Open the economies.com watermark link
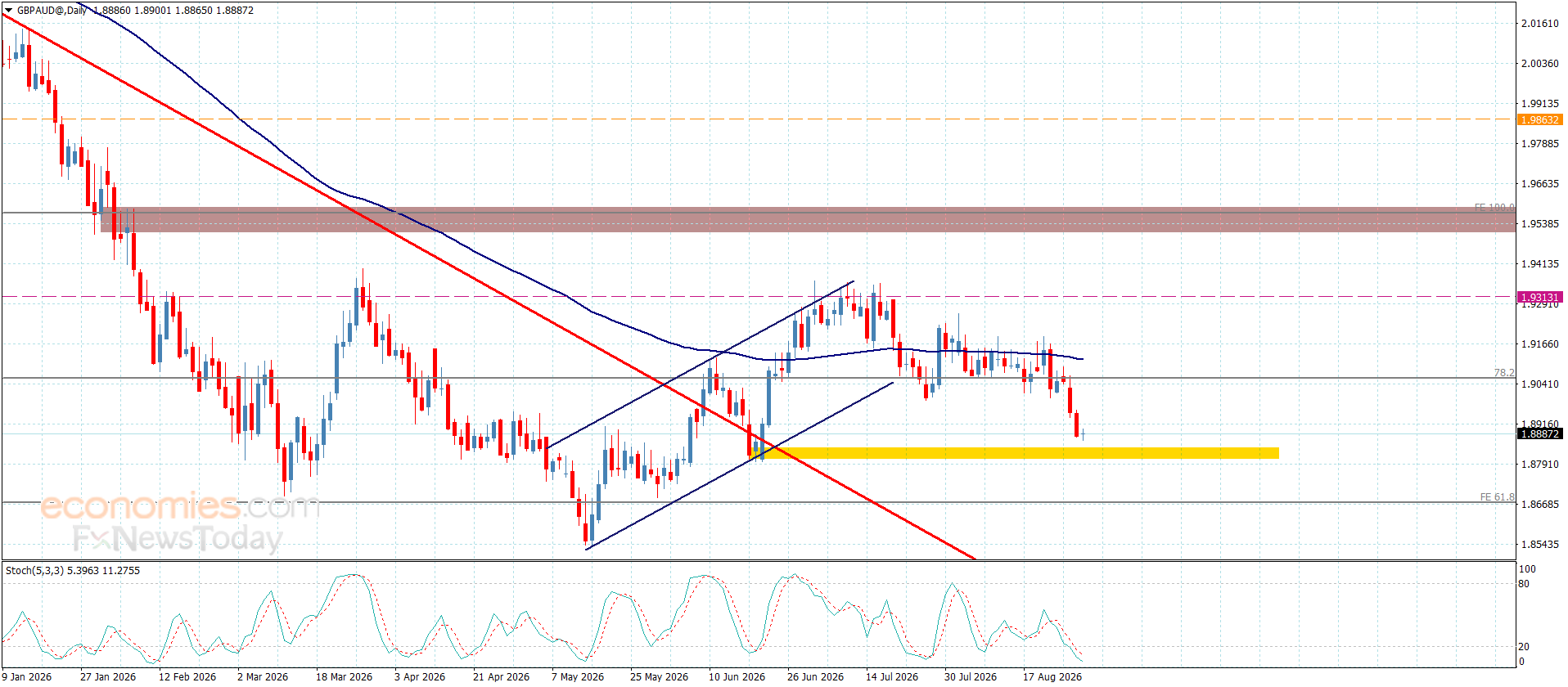This screenshot has height=687, width=1568. (179, 506)
